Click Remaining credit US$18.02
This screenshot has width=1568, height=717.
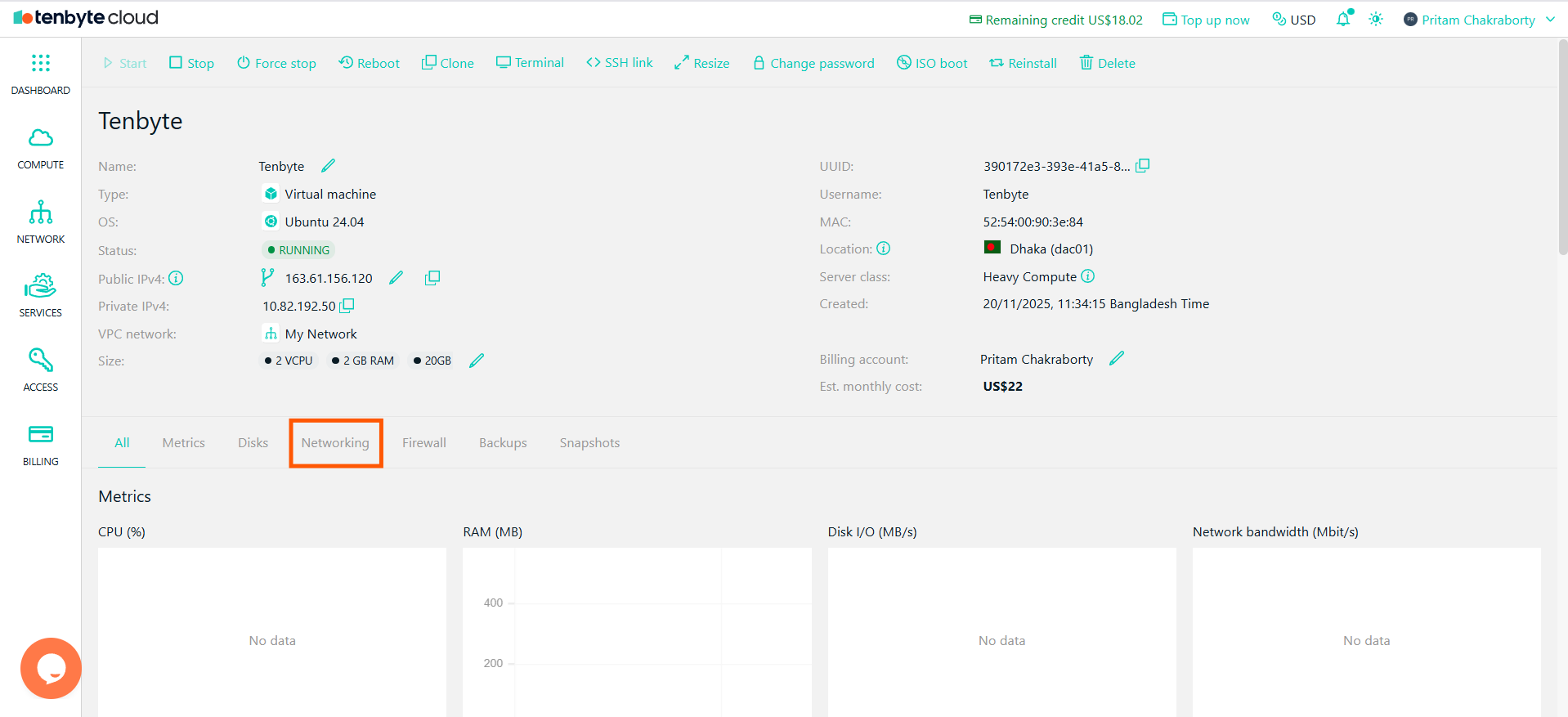point(1055,20)
